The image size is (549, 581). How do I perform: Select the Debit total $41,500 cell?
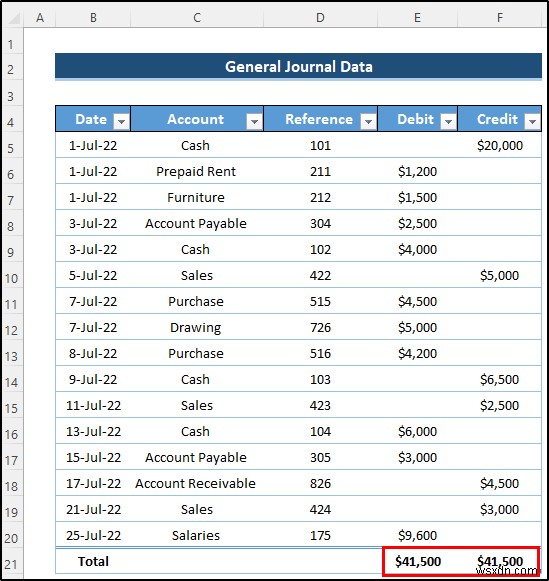tap(418, 561)
